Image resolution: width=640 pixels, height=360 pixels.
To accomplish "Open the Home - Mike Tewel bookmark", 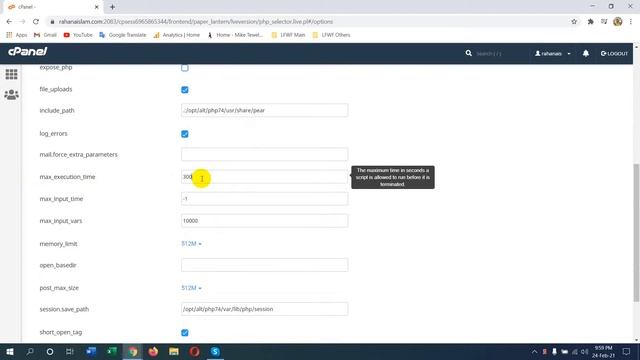I will (235, 35).
